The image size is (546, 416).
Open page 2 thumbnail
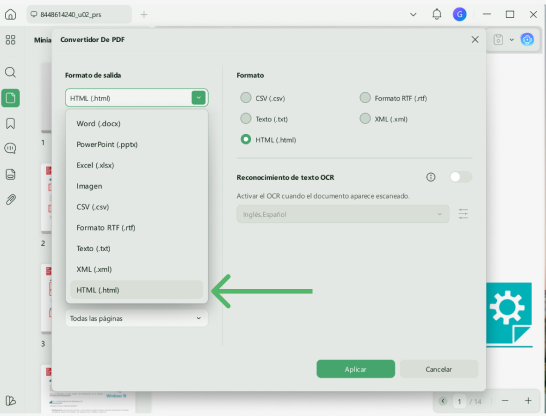click(46, 198)
